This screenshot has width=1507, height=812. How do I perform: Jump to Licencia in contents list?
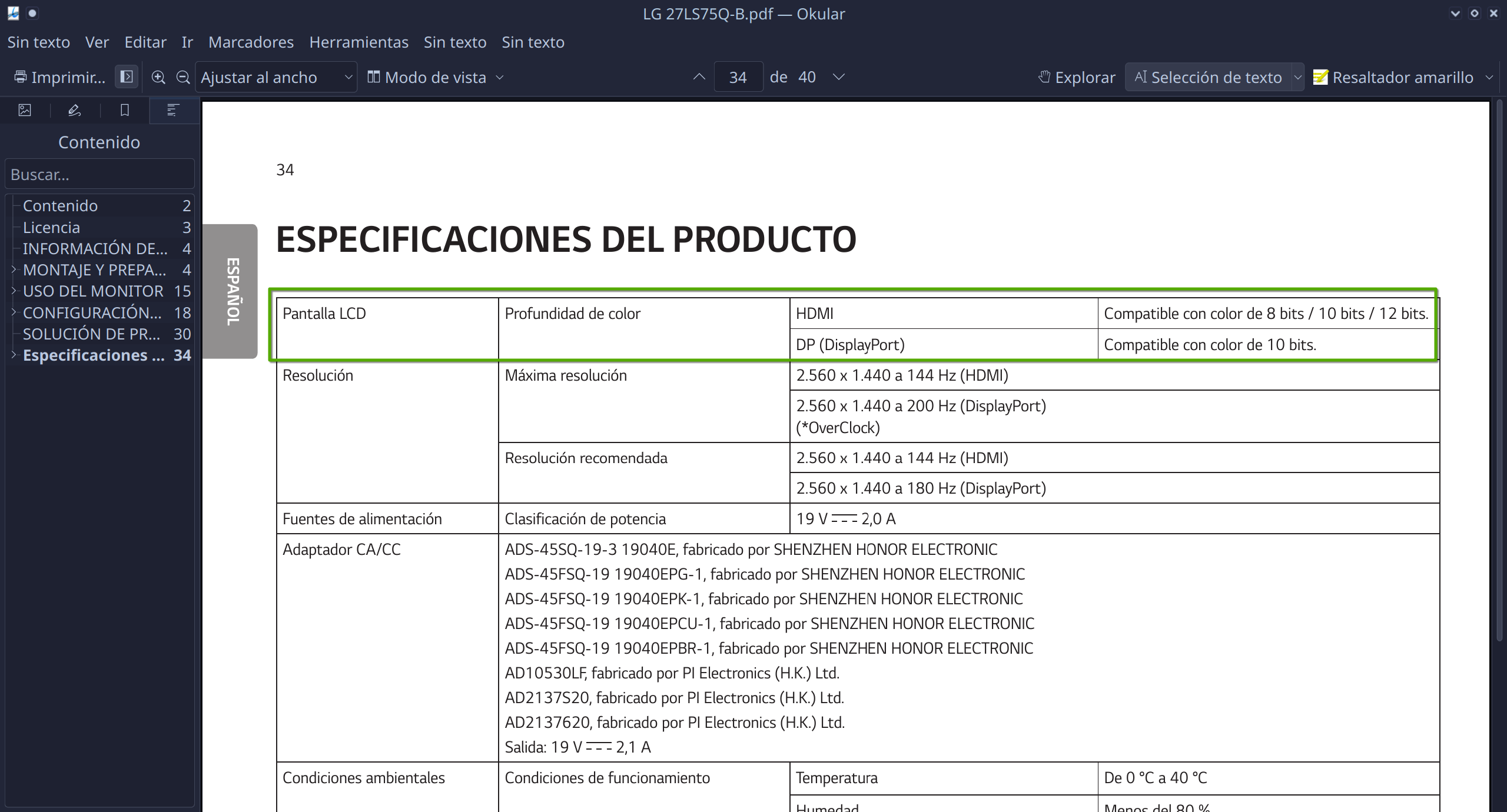(x=51, y=227)
